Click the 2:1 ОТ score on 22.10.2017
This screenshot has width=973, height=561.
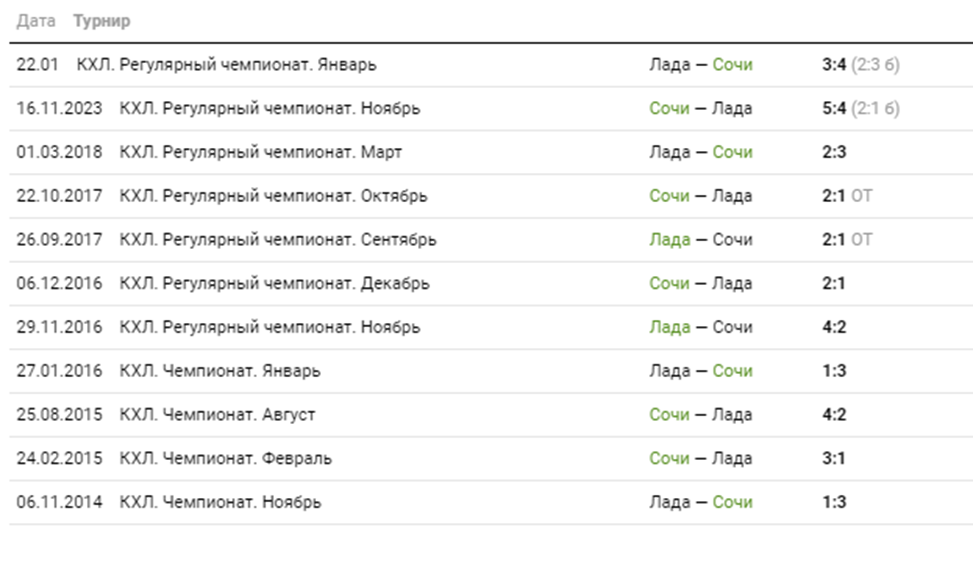pyautogui.click(x=845, y=196)
